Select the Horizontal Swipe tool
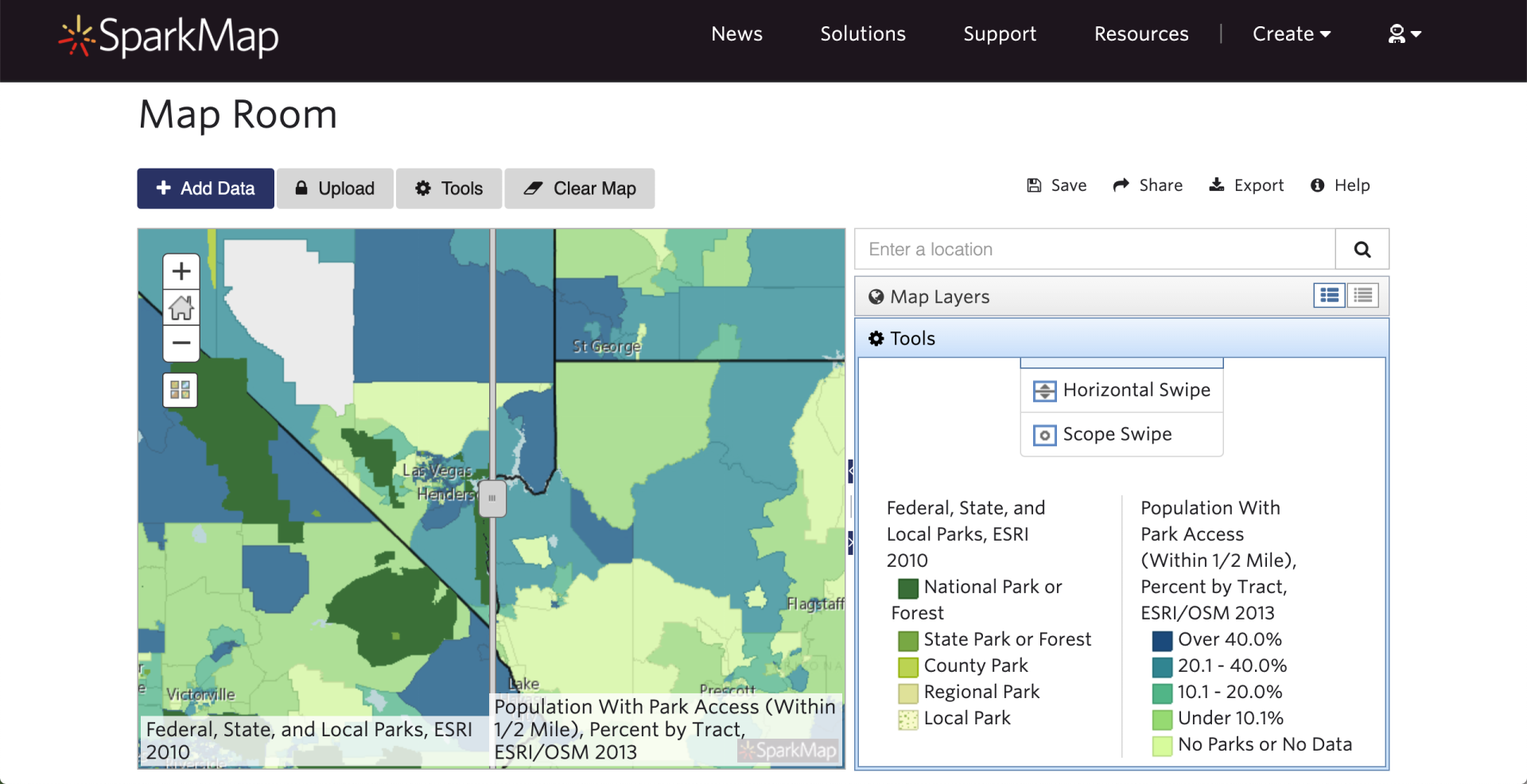 1121,390
